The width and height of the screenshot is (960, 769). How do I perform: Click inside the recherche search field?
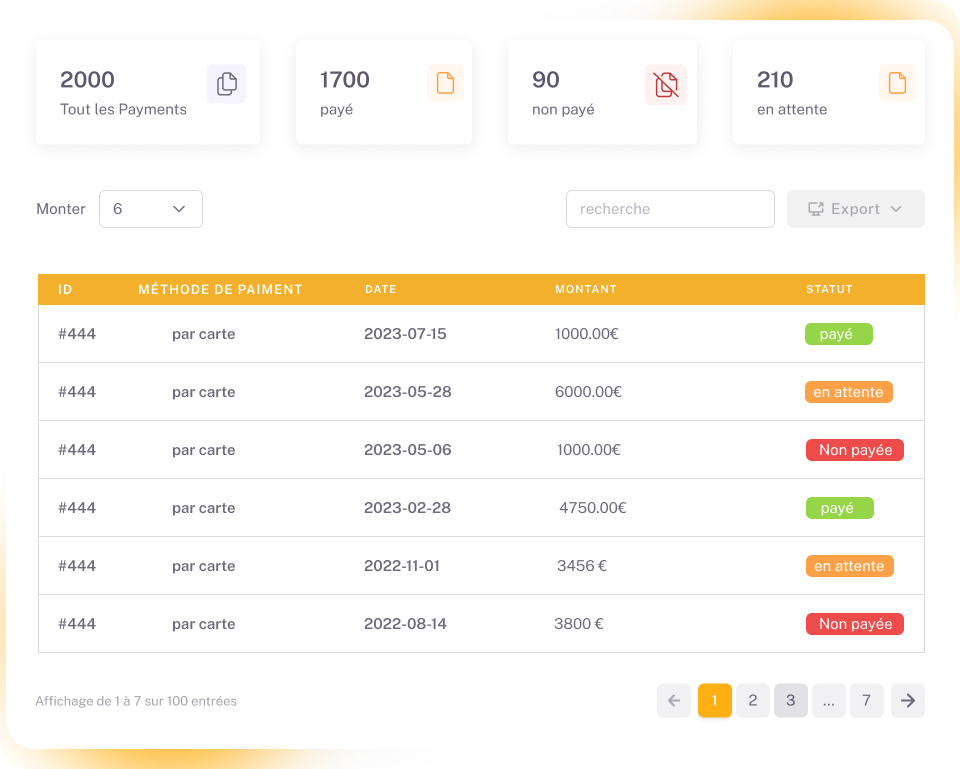[670, 209]
